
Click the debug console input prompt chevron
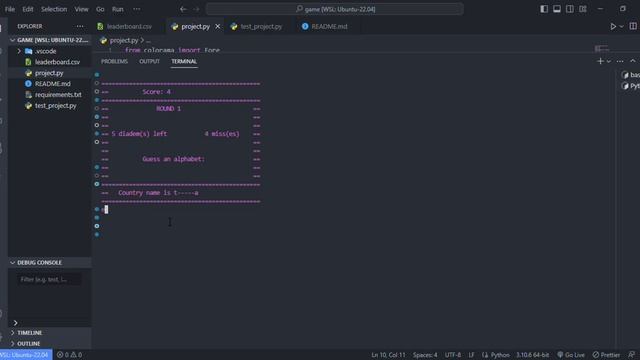(16, 323)
